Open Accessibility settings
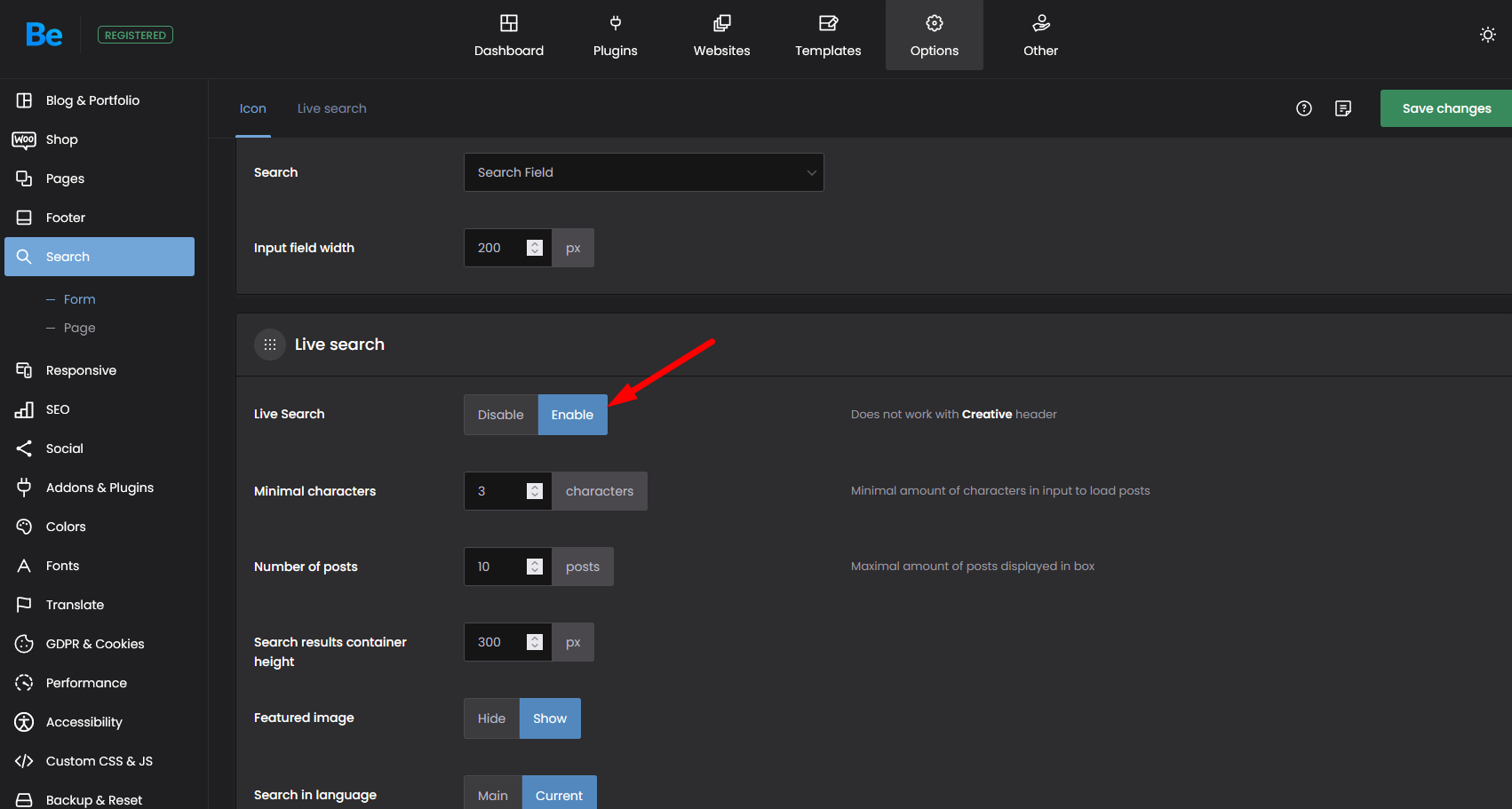This screenshot has width=1512, height=809. pyautogui.click(x=99, y=722)
